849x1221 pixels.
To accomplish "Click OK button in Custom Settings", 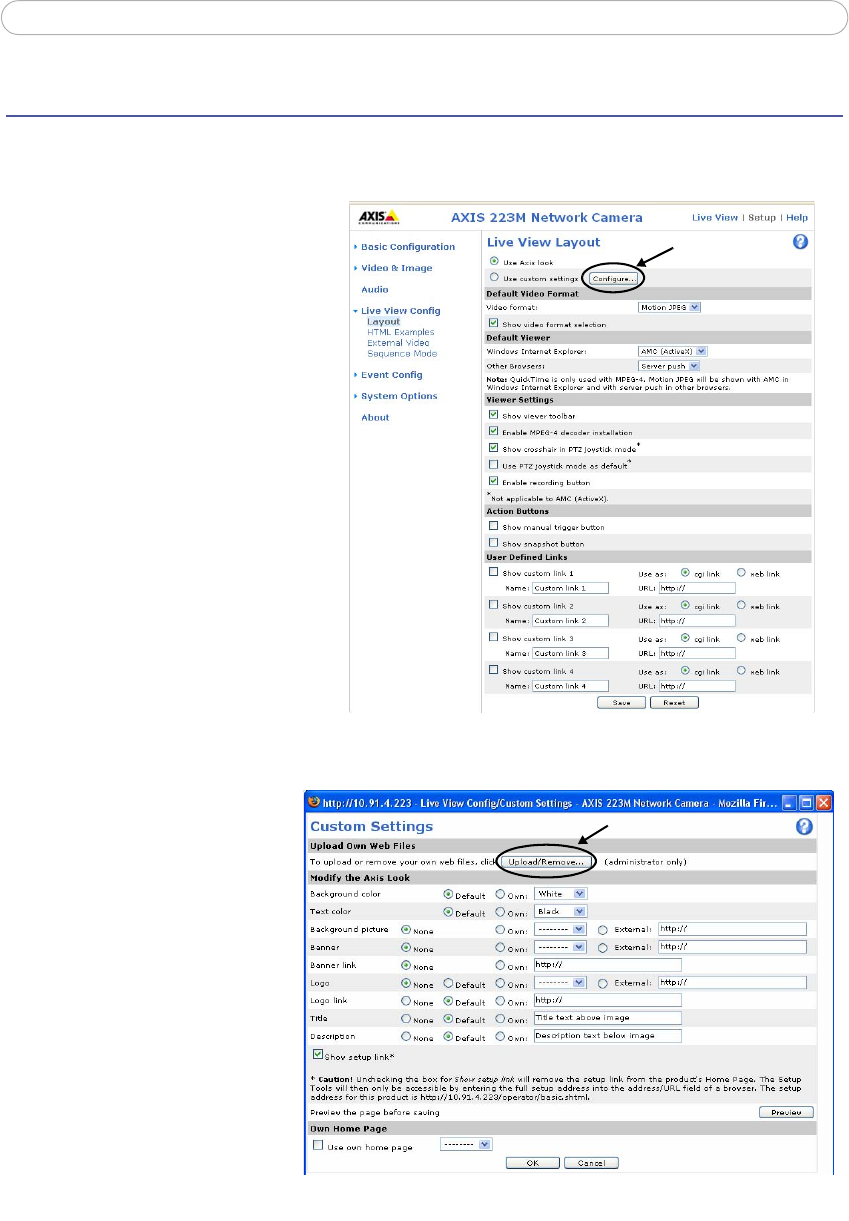I will (x=532, y=1163).
